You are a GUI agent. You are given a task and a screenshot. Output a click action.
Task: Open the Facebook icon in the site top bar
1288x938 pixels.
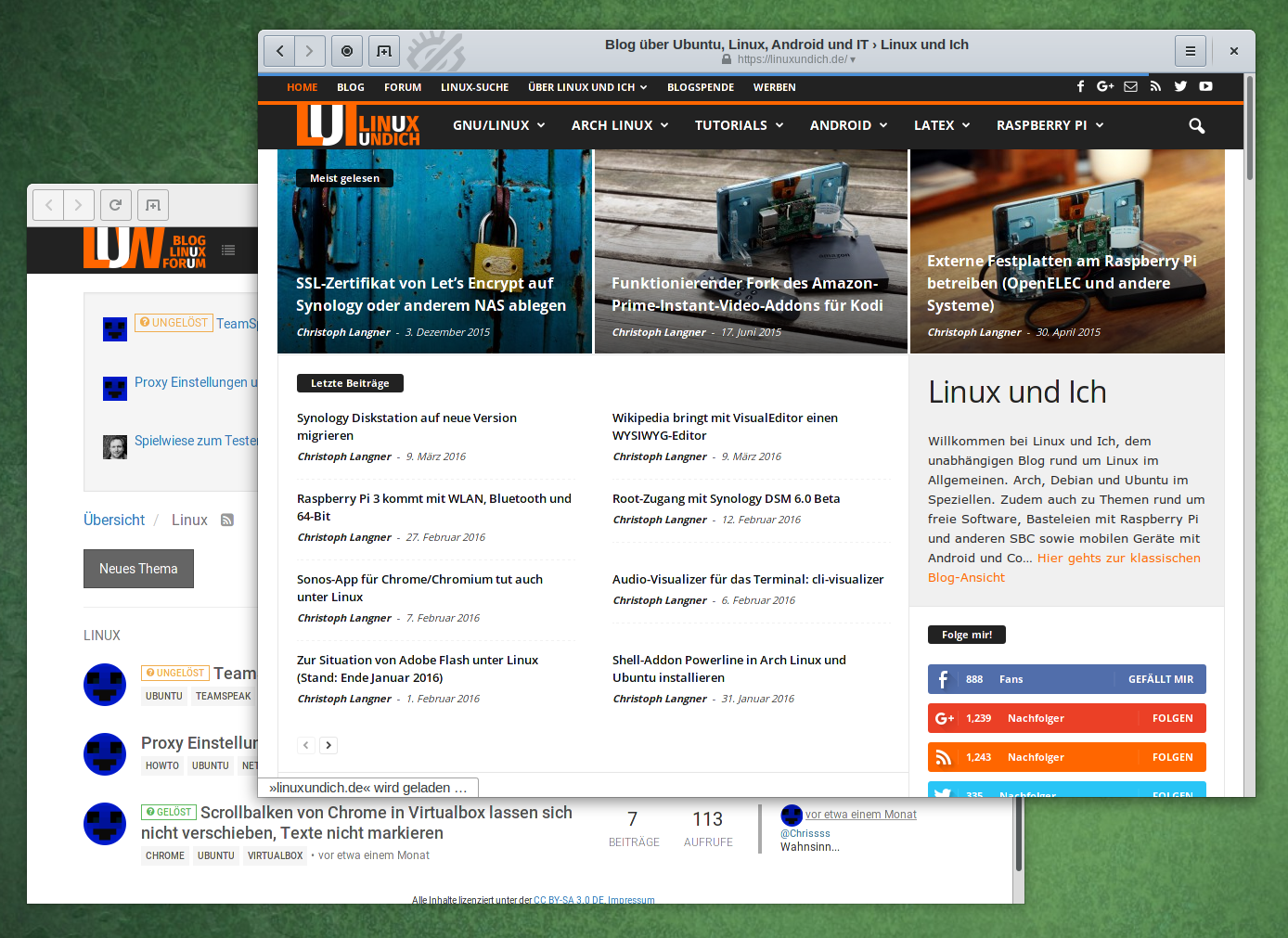(1080, 86)
